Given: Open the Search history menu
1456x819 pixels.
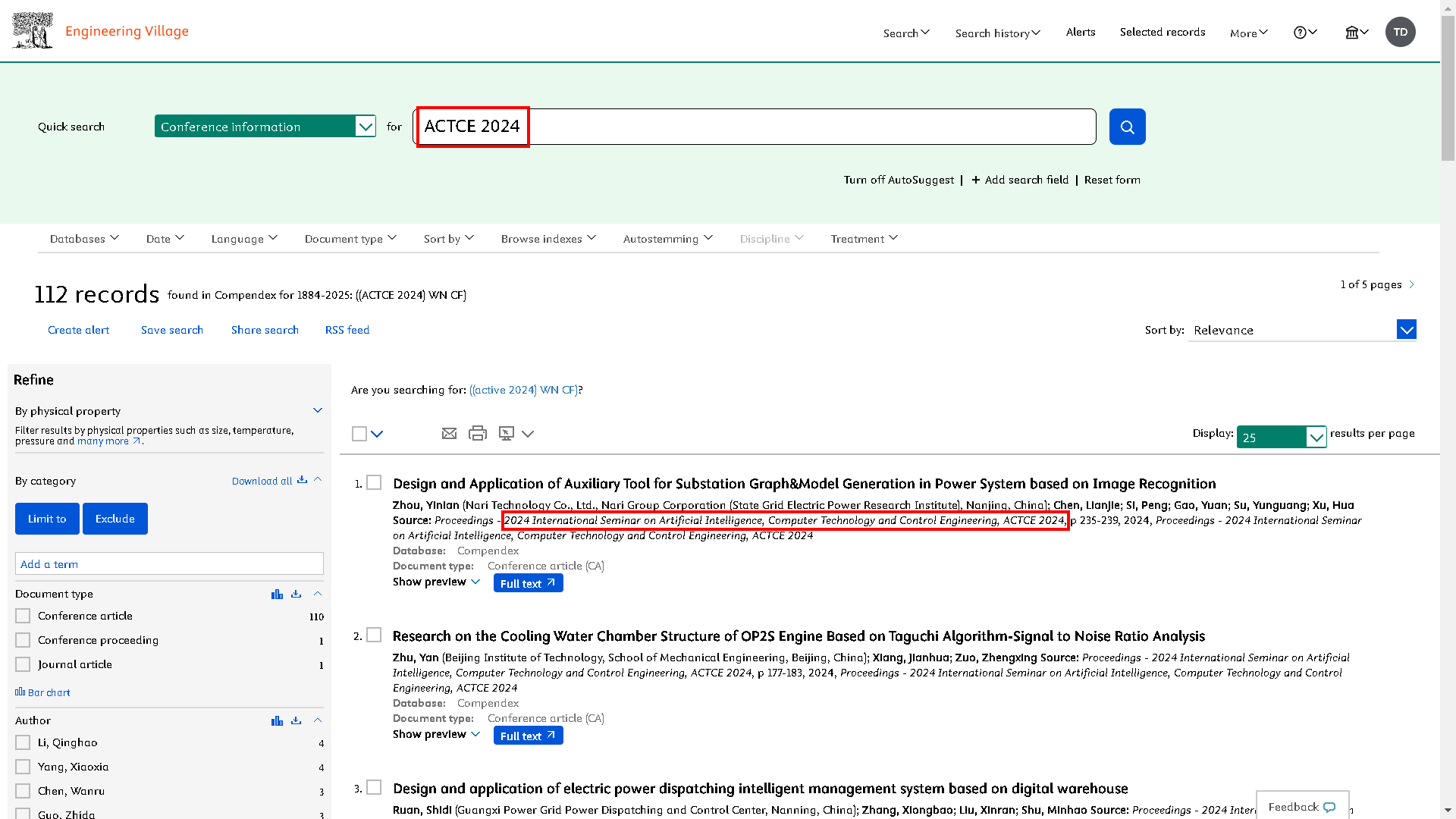Looking at the screenshot, I should pos(997,33).
